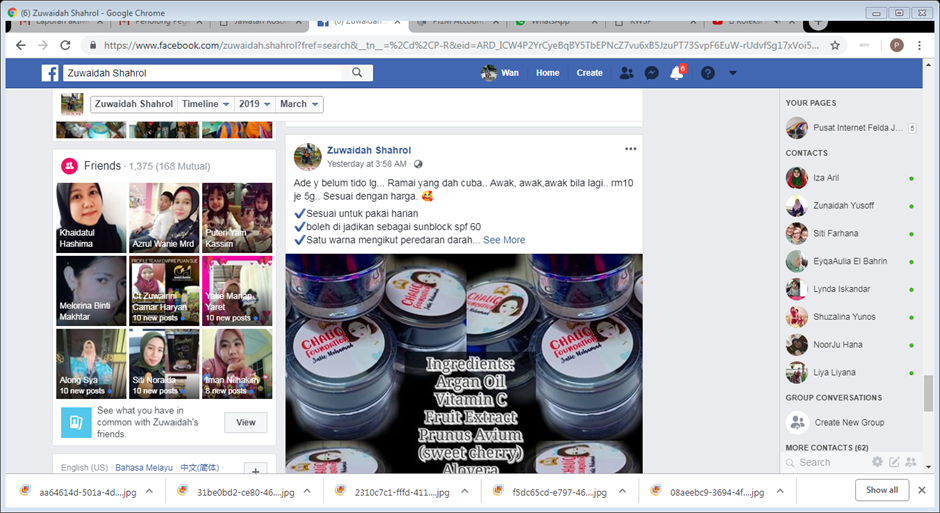Select Bahasa Melayu language link
The image size is (940, 513).
click(x=144, y=467)
